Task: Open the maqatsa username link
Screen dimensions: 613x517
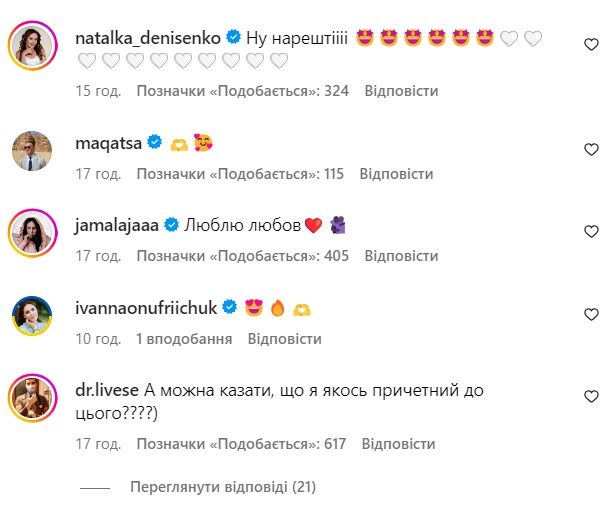Action: 109,143
